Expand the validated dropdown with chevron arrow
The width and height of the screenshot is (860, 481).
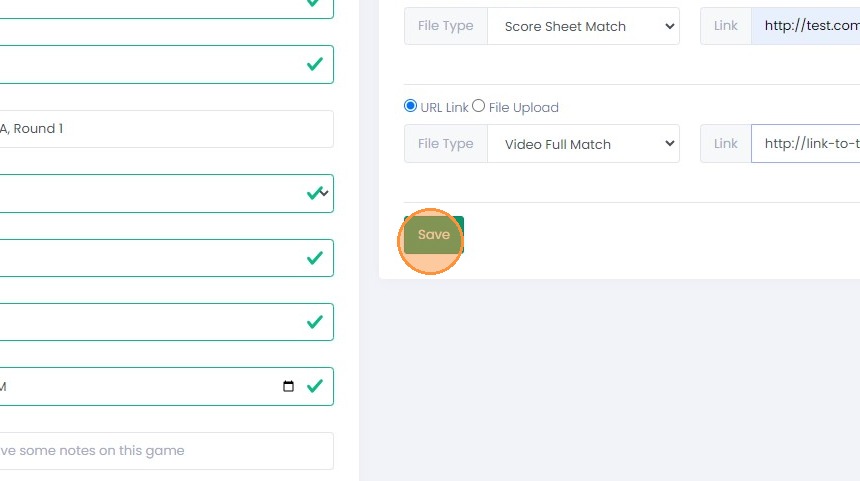[x=165, y=194]
